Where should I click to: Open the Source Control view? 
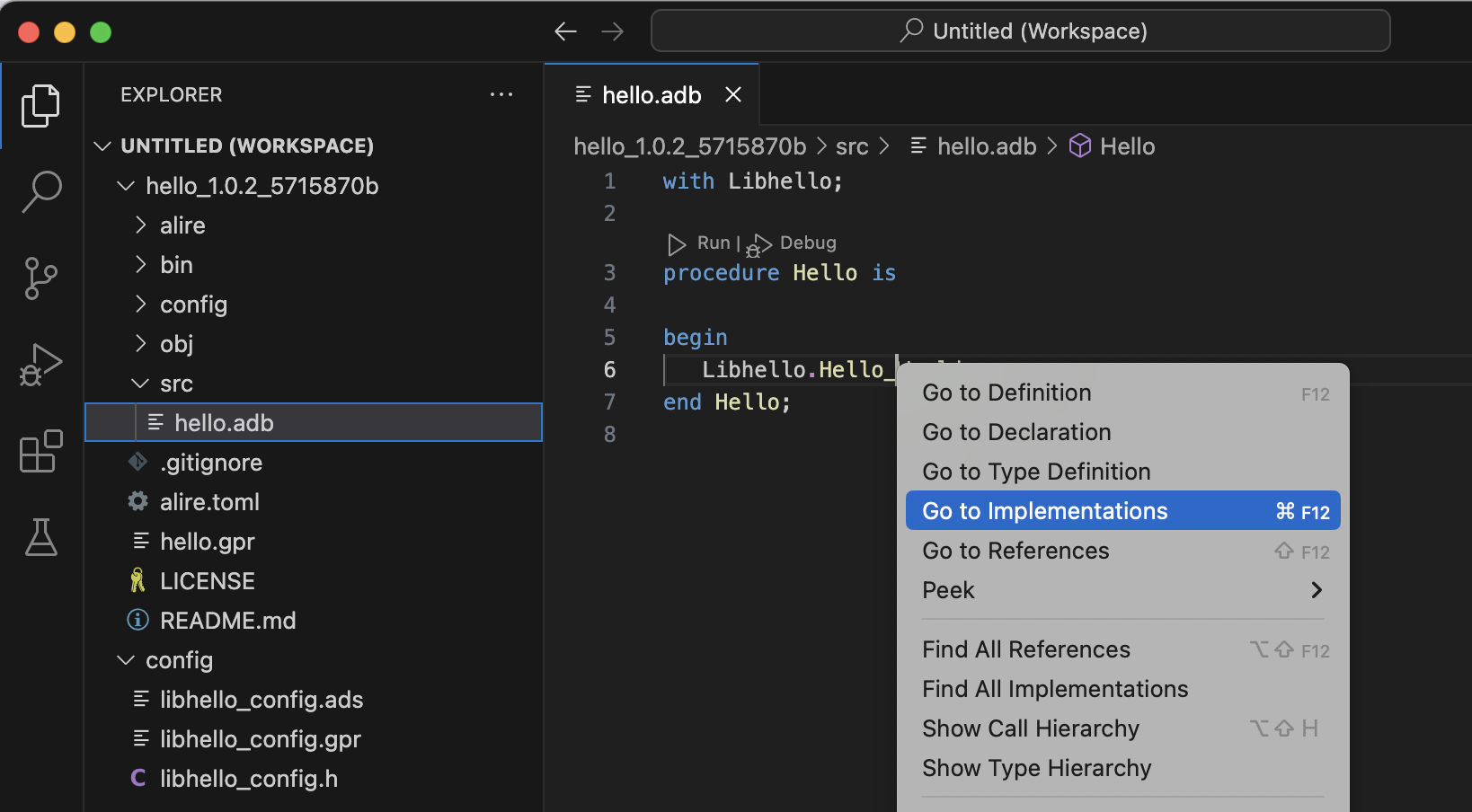[x=41, y=278]
